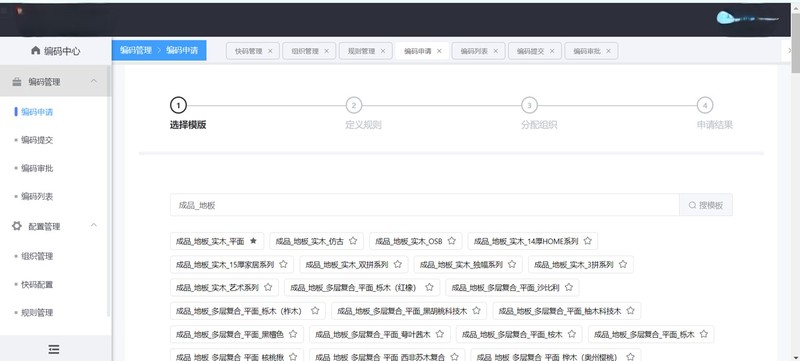
Task: Unfavorite 成品_地板_实木_平面 via filled star
Action: pyautogui.click(x=253, y=241)
